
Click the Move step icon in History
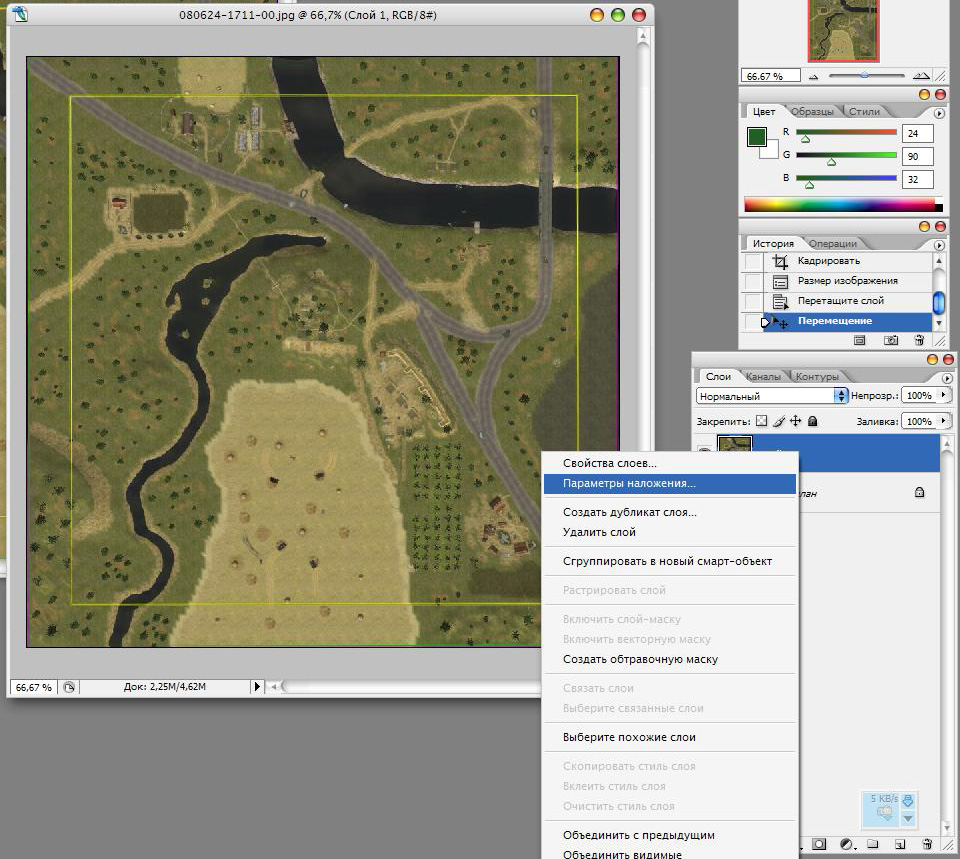(781, 321)
